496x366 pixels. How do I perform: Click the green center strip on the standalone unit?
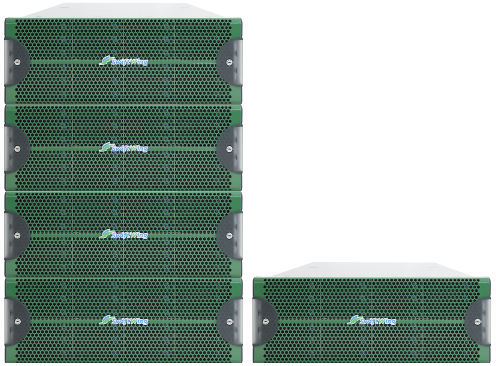pos(372,322)
